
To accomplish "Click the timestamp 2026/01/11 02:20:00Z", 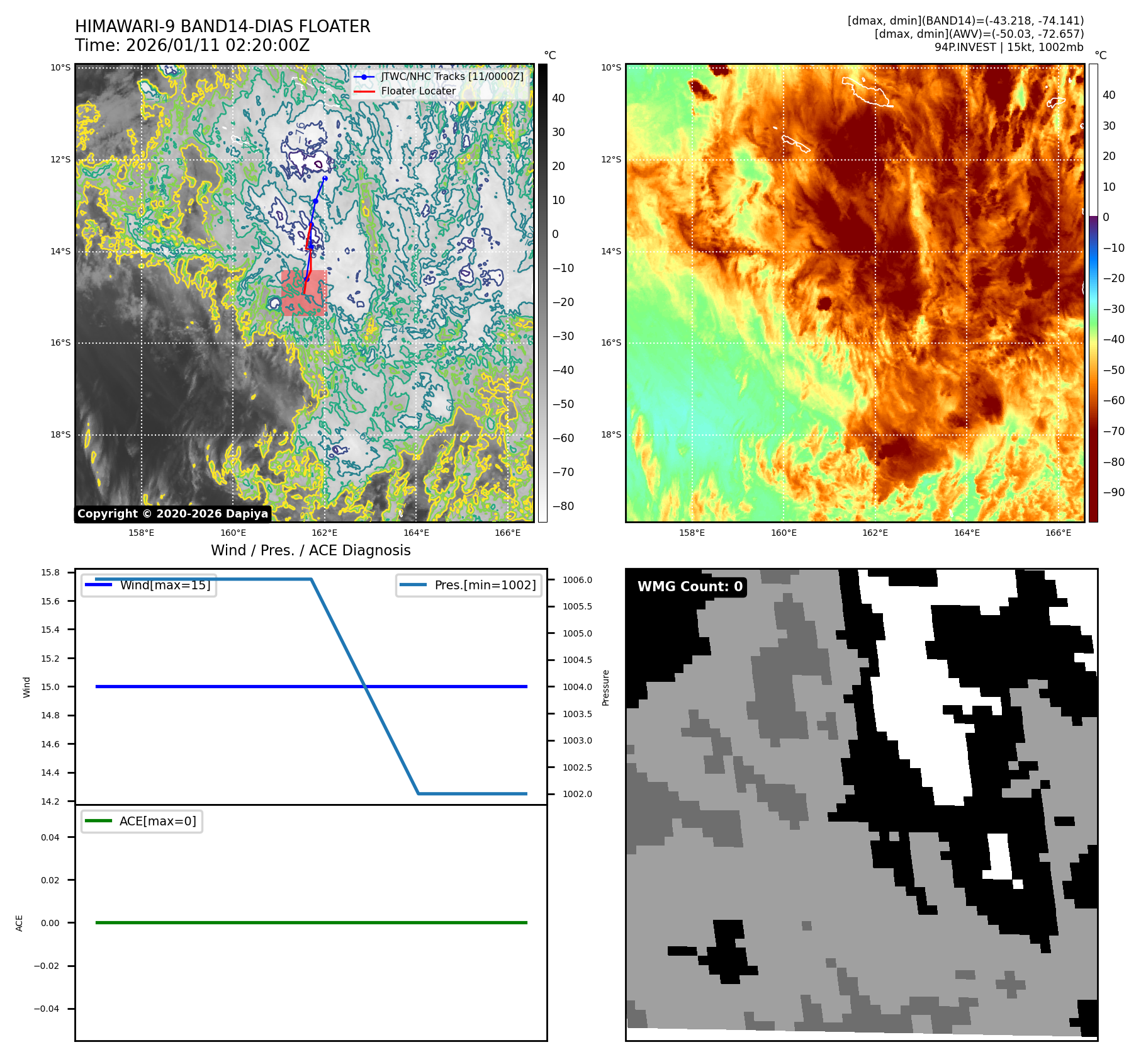I will click(x=217, y=45).
